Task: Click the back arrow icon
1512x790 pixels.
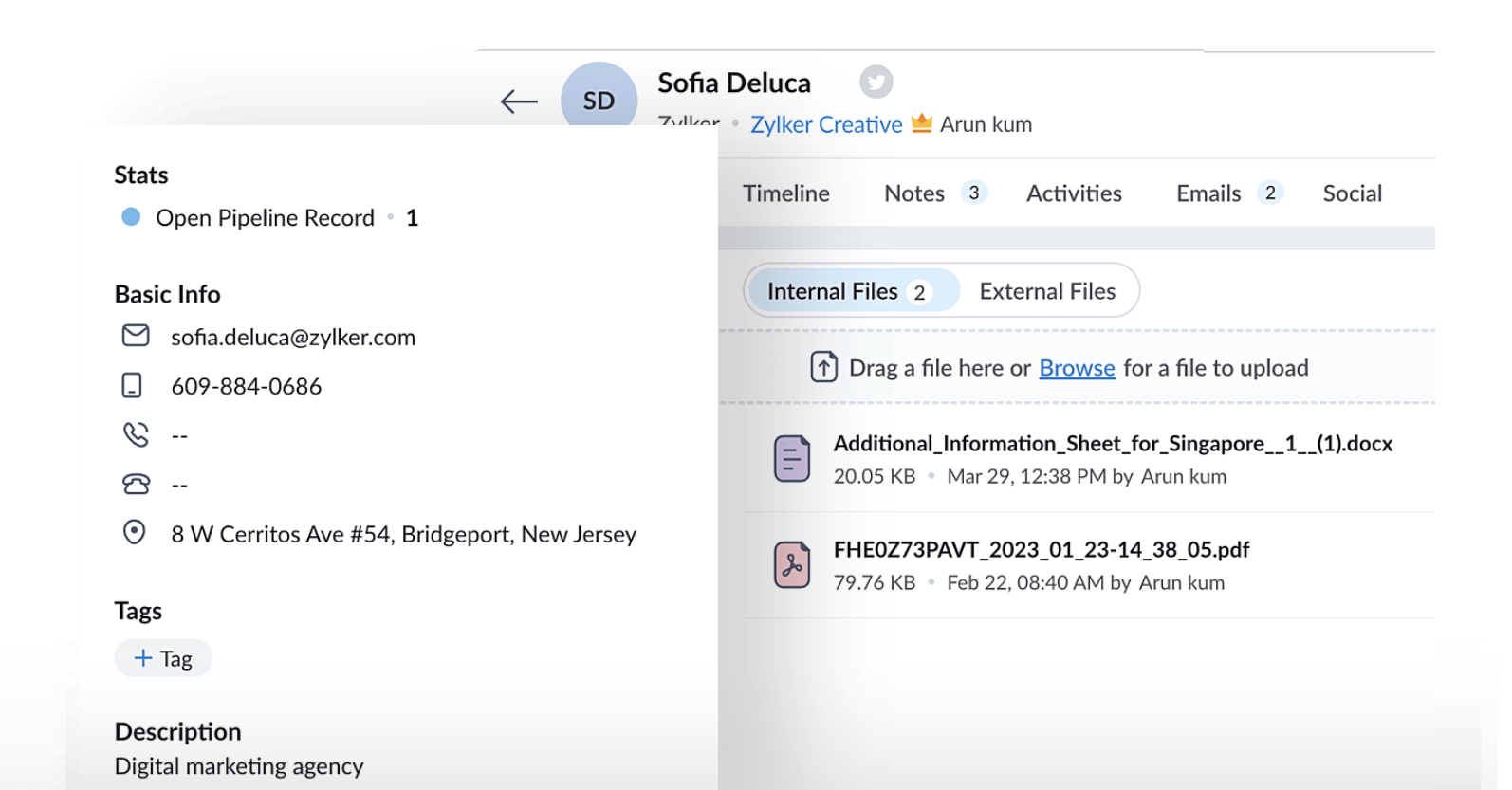Action: click(519, 101)
